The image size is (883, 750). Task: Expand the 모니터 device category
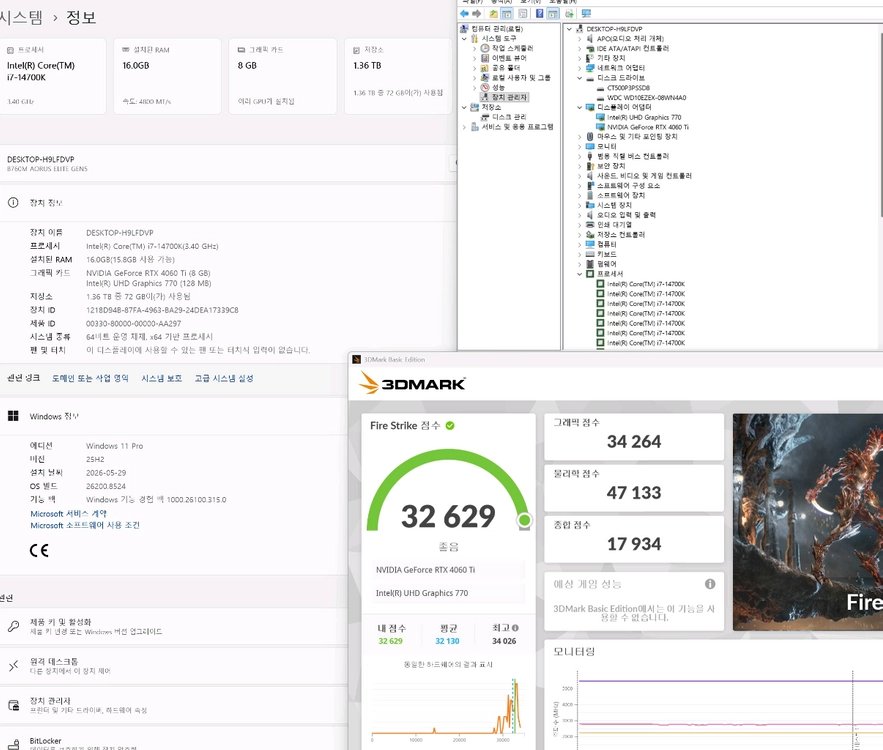pos(579,146)
